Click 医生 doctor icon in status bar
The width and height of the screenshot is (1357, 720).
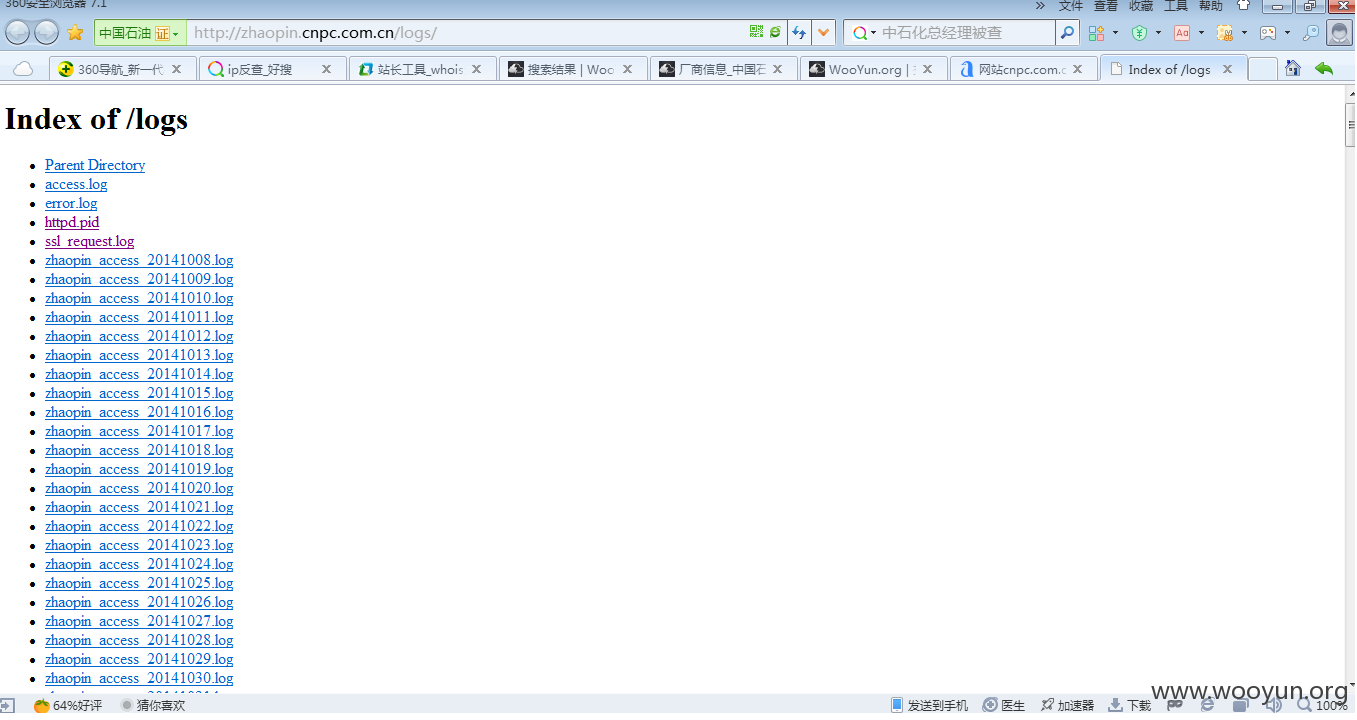point(1004,705)
